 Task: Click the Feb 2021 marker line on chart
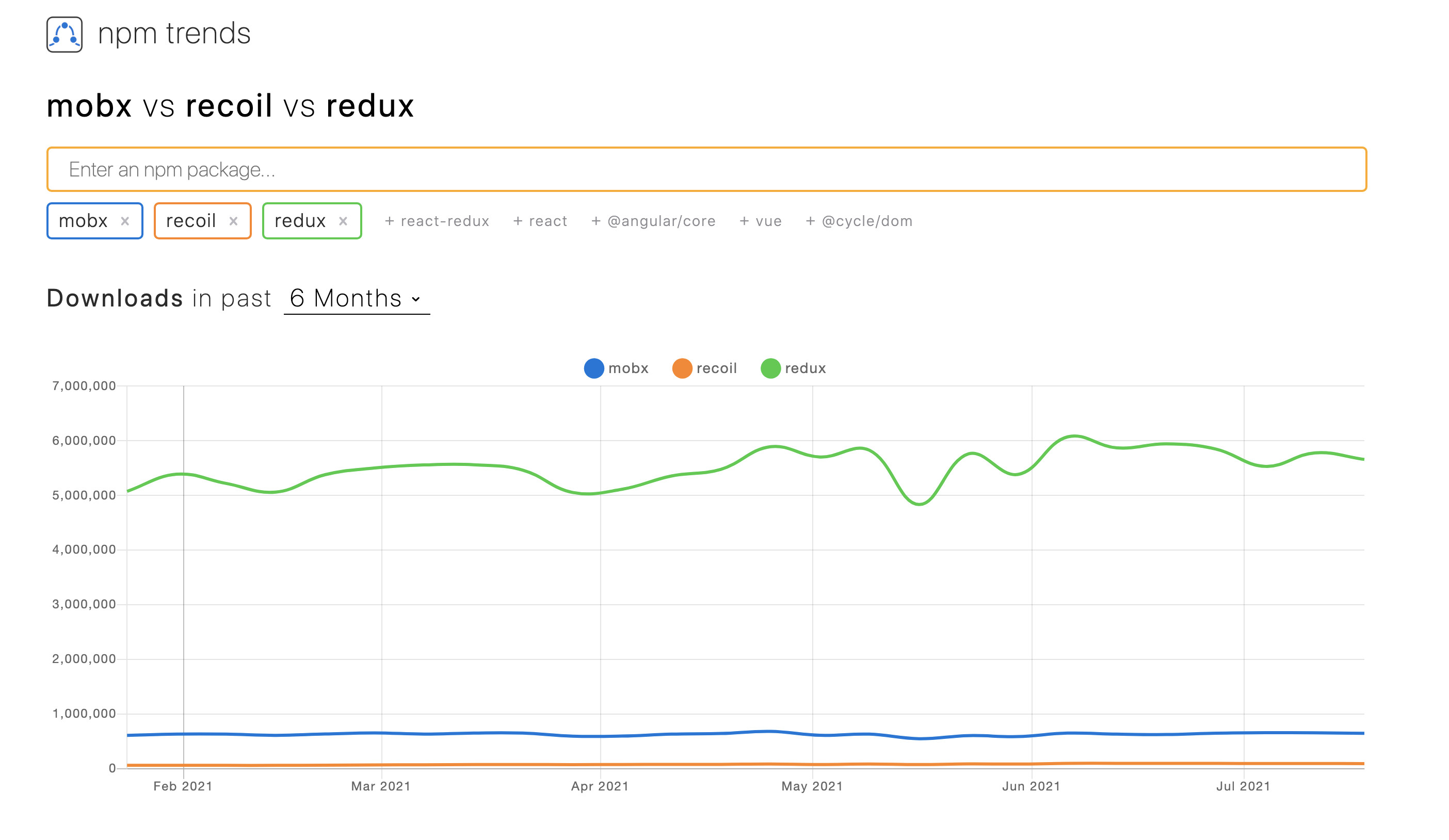(184, 575)
